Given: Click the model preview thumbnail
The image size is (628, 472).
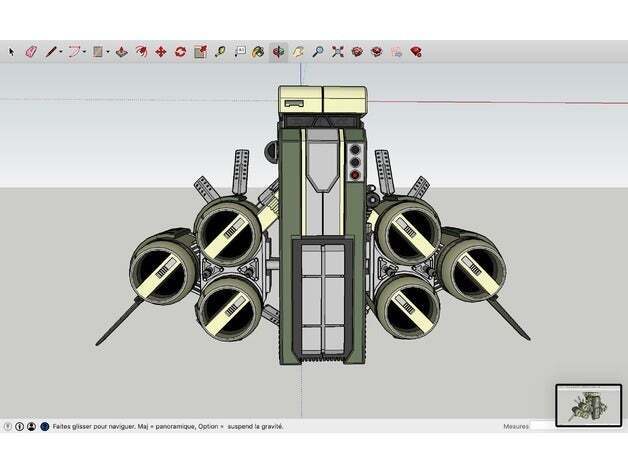Looking at the screenshot, I should tap(589, 405).
